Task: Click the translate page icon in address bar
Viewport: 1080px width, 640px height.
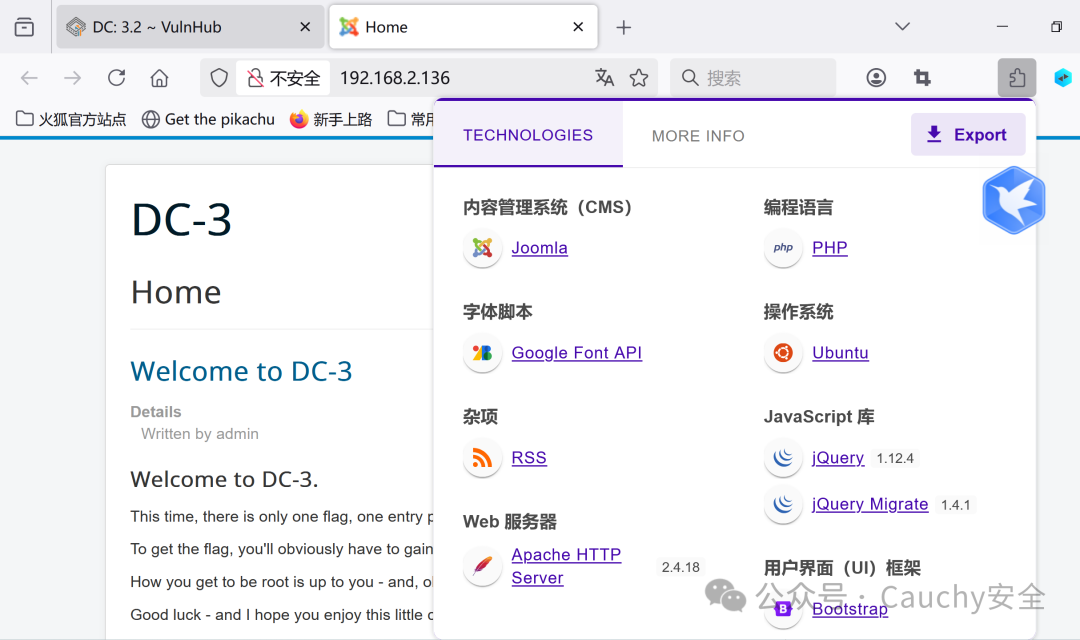Action: 604,78
